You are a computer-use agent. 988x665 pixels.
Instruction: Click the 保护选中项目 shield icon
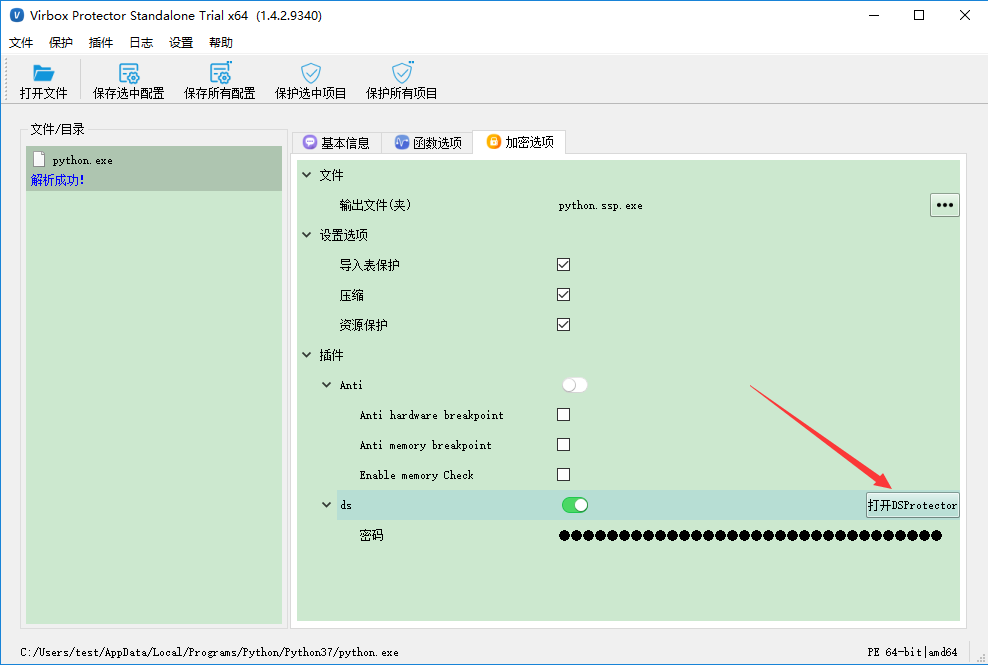coord(311,73)
